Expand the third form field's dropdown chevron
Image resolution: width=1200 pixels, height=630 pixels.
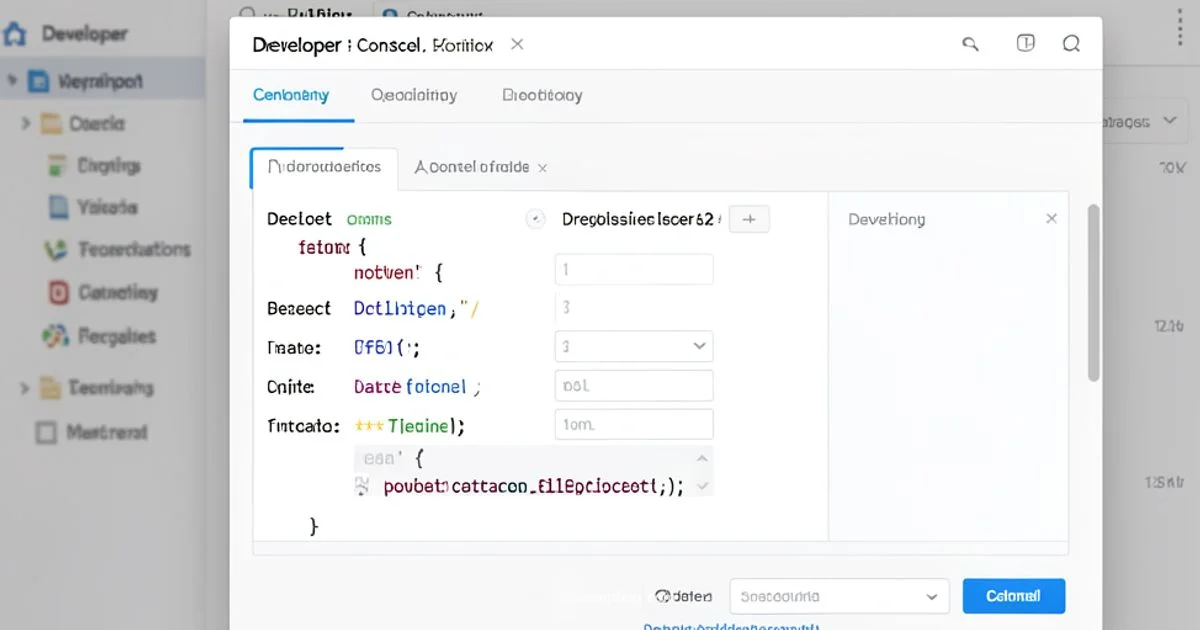pyautogui.click(x=700, y=346)
